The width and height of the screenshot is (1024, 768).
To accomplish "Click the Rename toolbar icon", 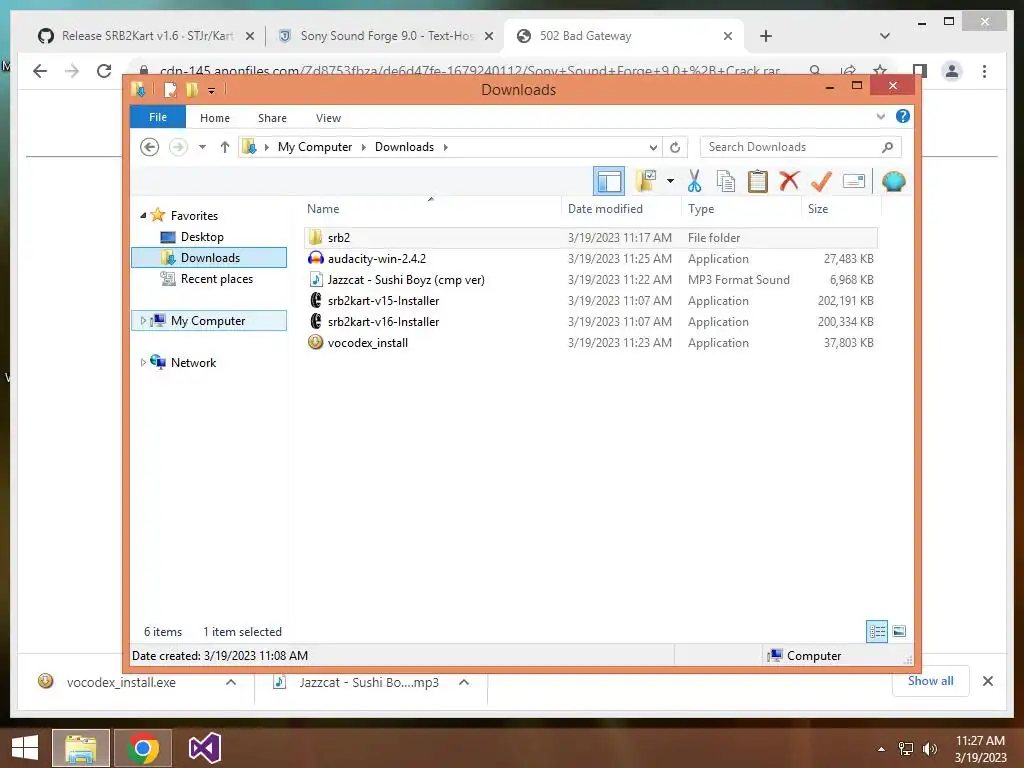I will [x=854, y=181].
